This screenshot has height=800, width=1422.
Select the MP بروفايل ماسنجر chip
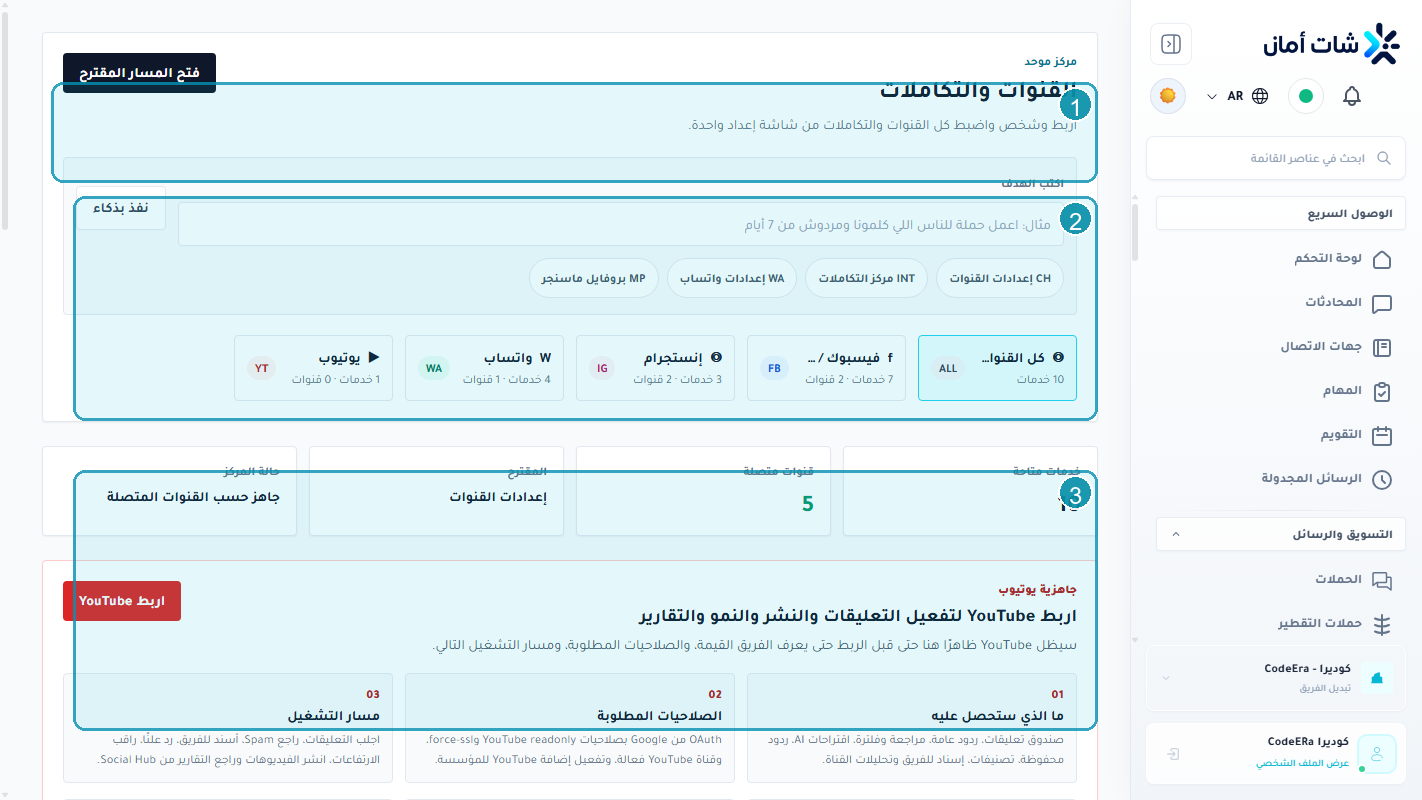(x=594, y=278)
